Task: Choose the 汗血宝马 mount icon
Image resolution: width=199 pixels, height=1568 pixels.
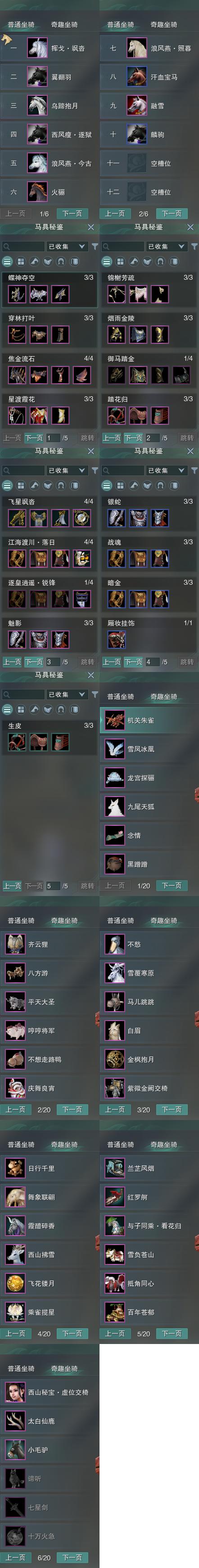Action: pyautogui.click(x=137, y=77)
